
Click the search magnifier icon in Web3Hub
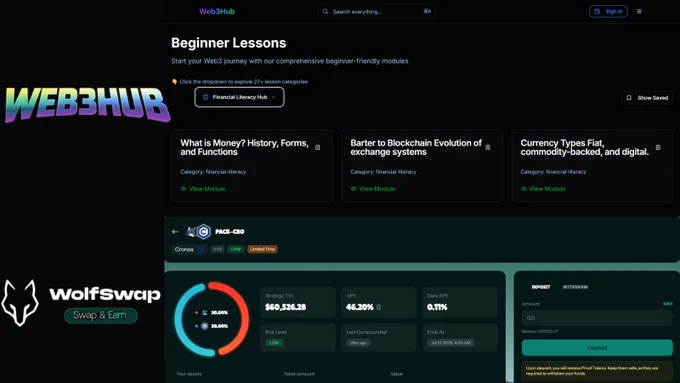click(x=325, y=12)
